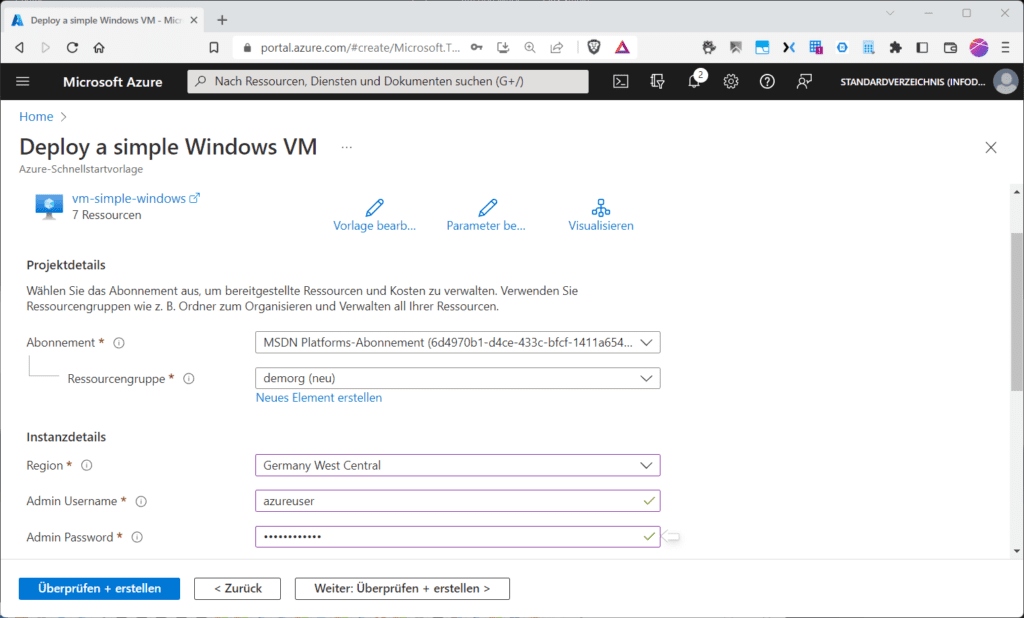1024x618 pixels.
Task: Open the browser sidebar panel icon
Action: click(x=922, y=47)
